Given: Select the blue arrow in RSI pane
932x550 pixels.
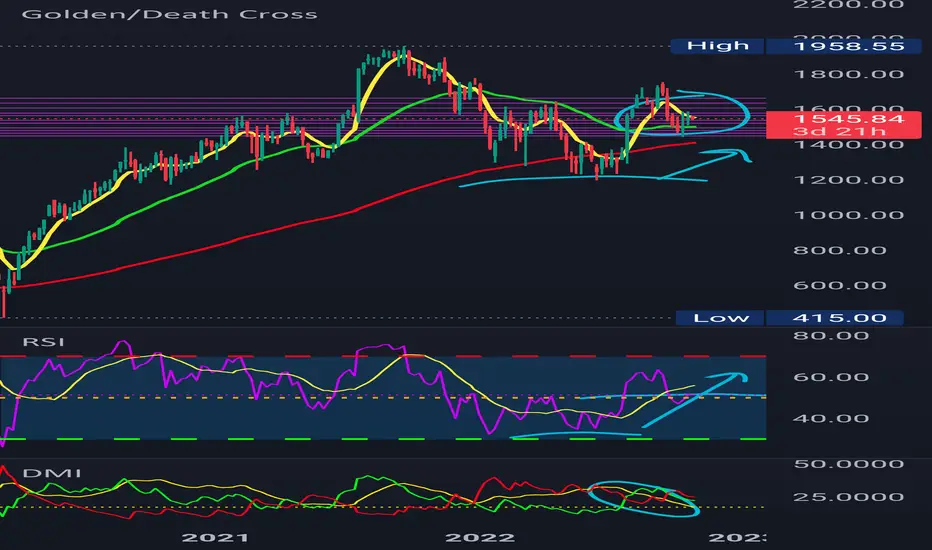Looking at the screenshot, I should [694, 400].
